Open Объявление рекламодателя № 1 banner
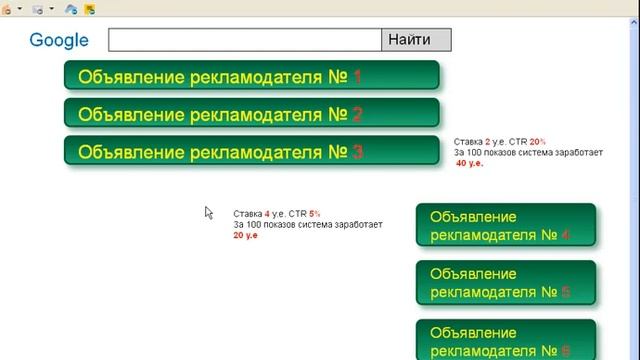This screenshot has width=640, height=360. pos(252,75)
